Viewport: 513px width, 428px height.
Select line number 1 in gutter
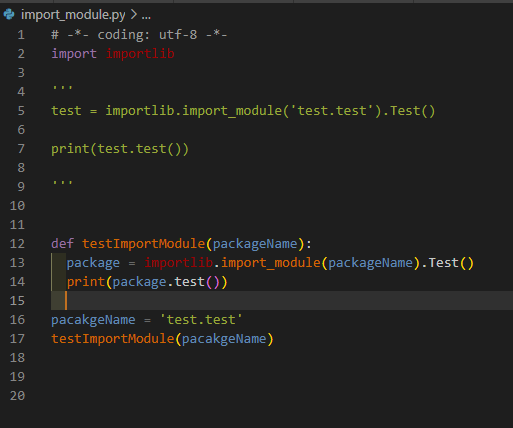(x=21, y=35)
